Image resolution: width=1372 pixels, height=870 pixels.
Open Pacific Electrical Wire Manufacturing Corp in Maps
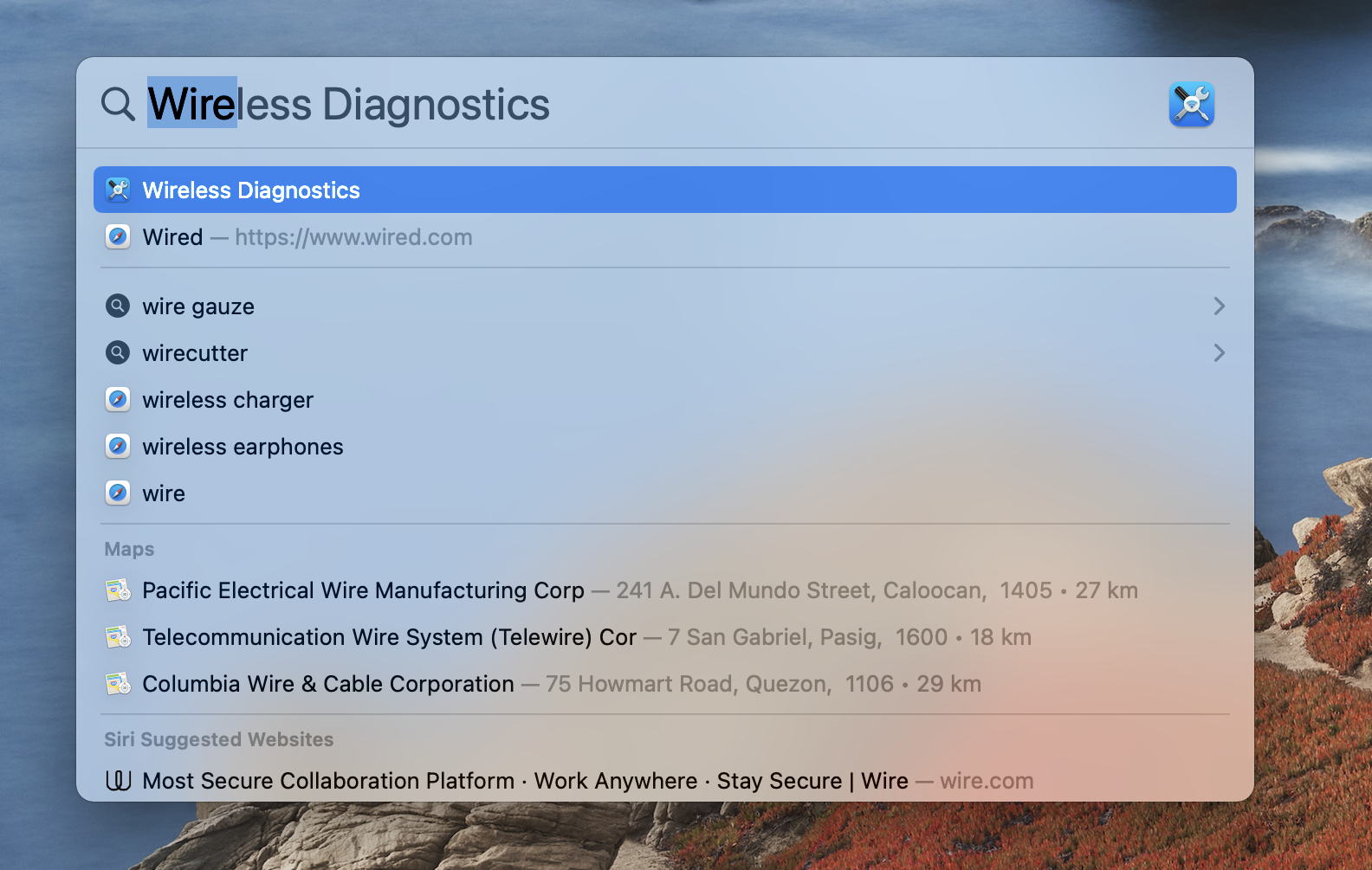[x=665, y=590]
